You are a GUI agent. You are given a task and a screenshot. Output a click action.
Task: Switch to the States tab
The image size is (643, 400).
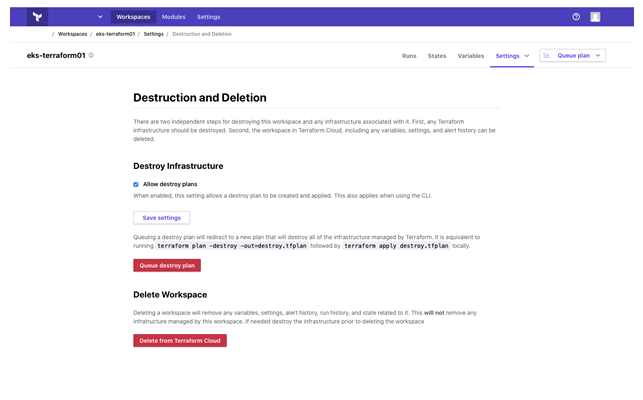[437, 56]
